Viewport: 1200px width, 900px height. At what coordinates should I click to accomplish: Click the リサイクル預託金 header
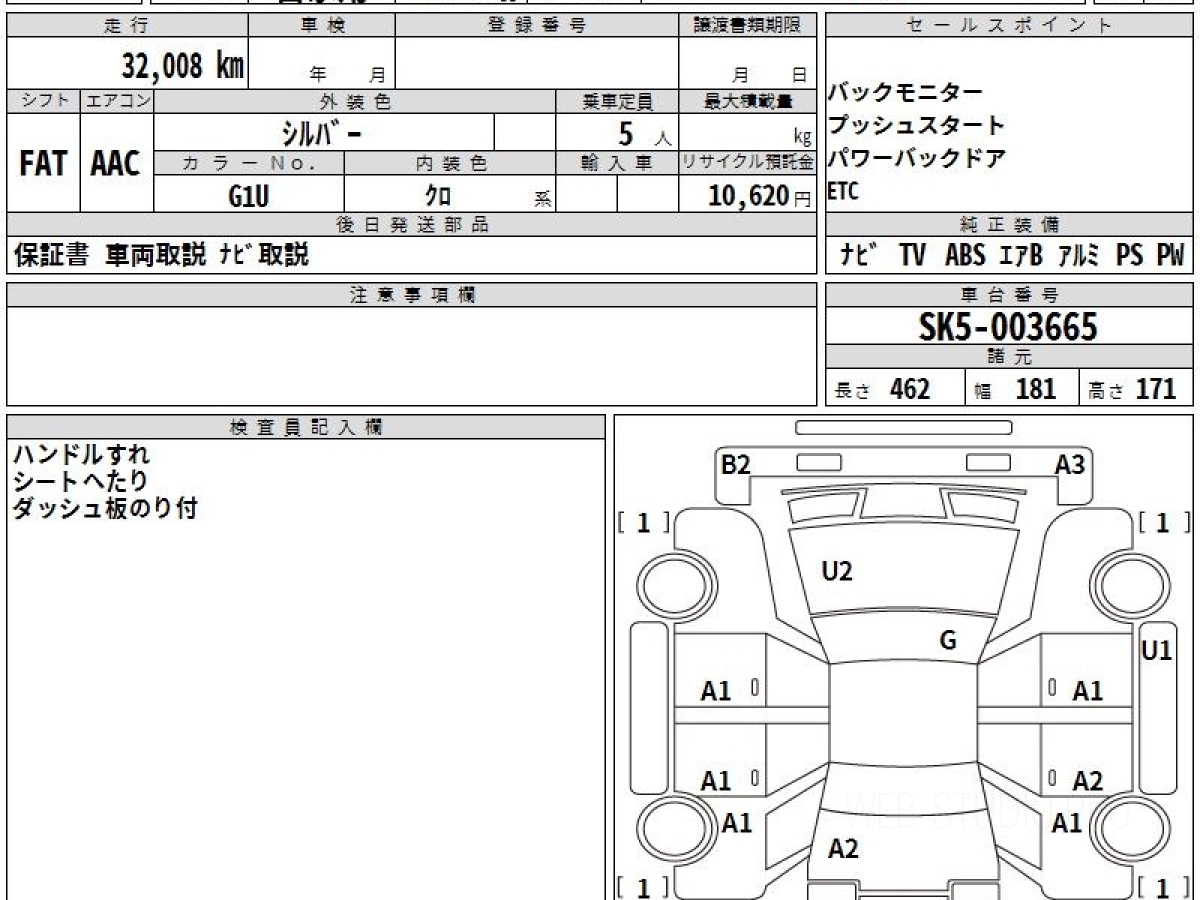[x=748, y=163]
